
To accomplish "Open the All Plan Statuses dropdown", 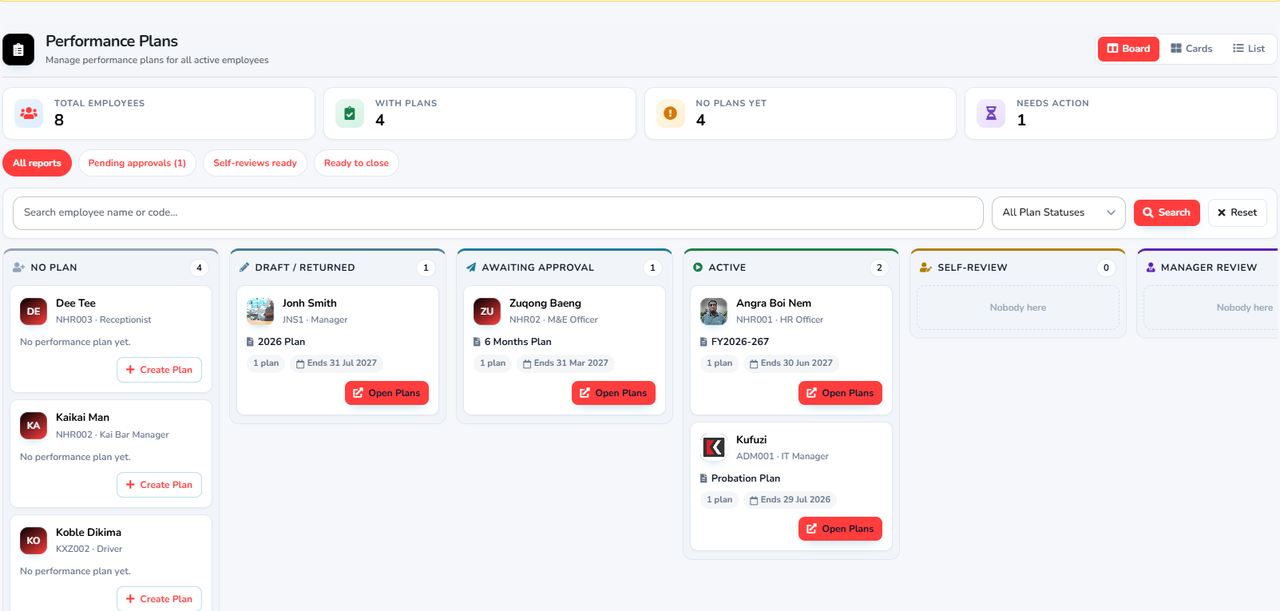I will point(1059,213).
